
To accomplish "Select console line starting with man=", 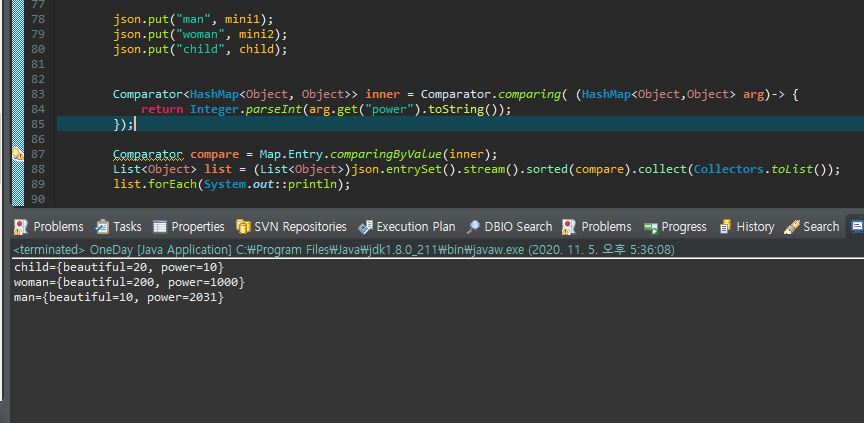I will coord(119,297).
